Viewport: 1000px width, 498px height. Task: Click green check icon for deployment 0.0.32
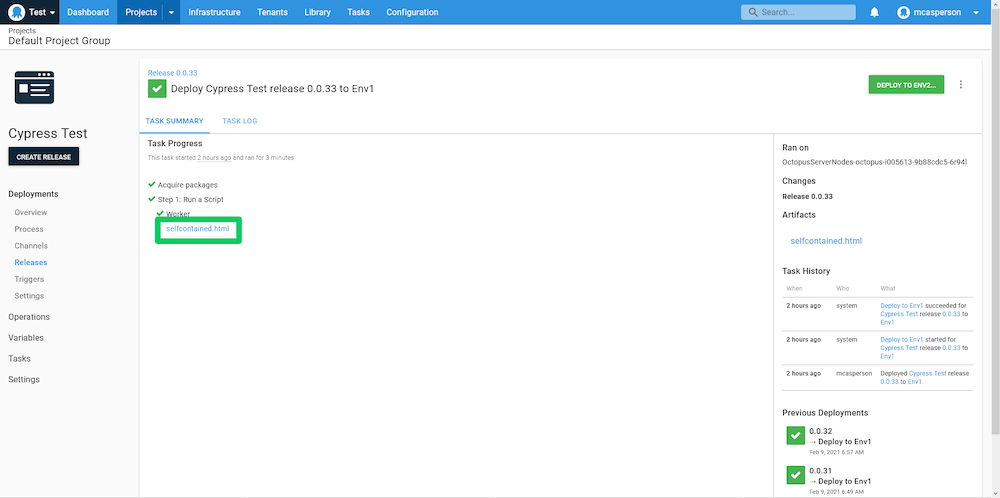click(x=795, y=435)
